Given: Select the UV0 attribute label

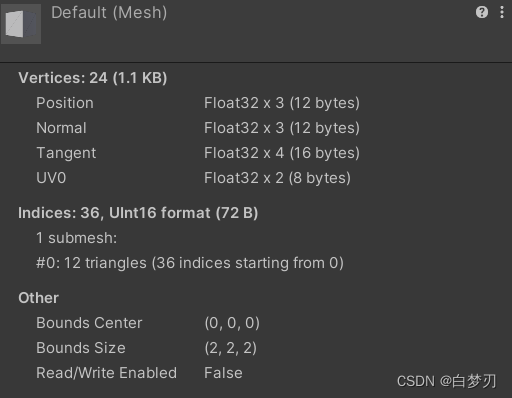Looking at the screenshot, I should 51,178.
